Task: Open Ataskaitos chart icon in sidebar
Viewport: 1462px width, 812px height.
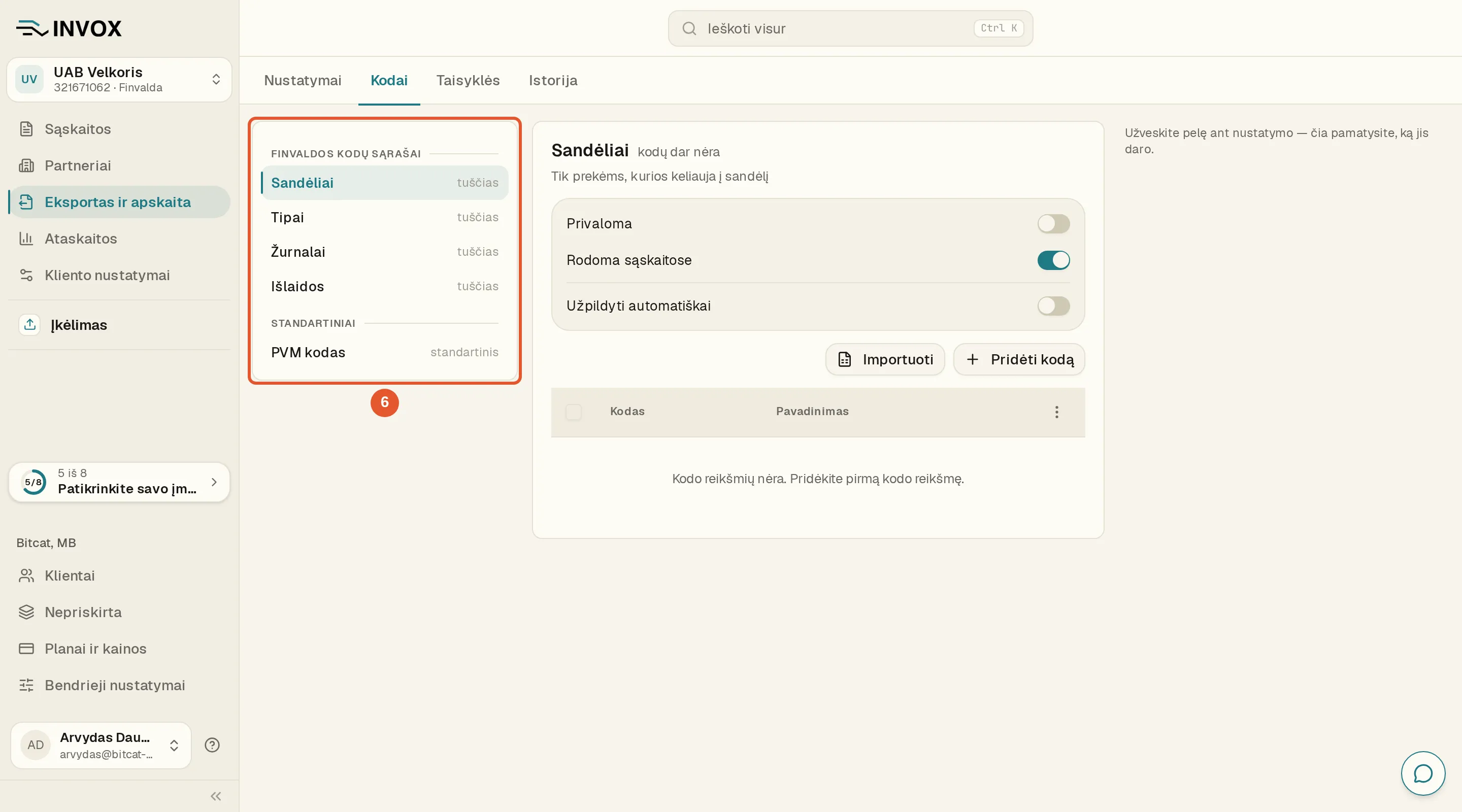Action: pyautogui.click(x=26, y=239)
